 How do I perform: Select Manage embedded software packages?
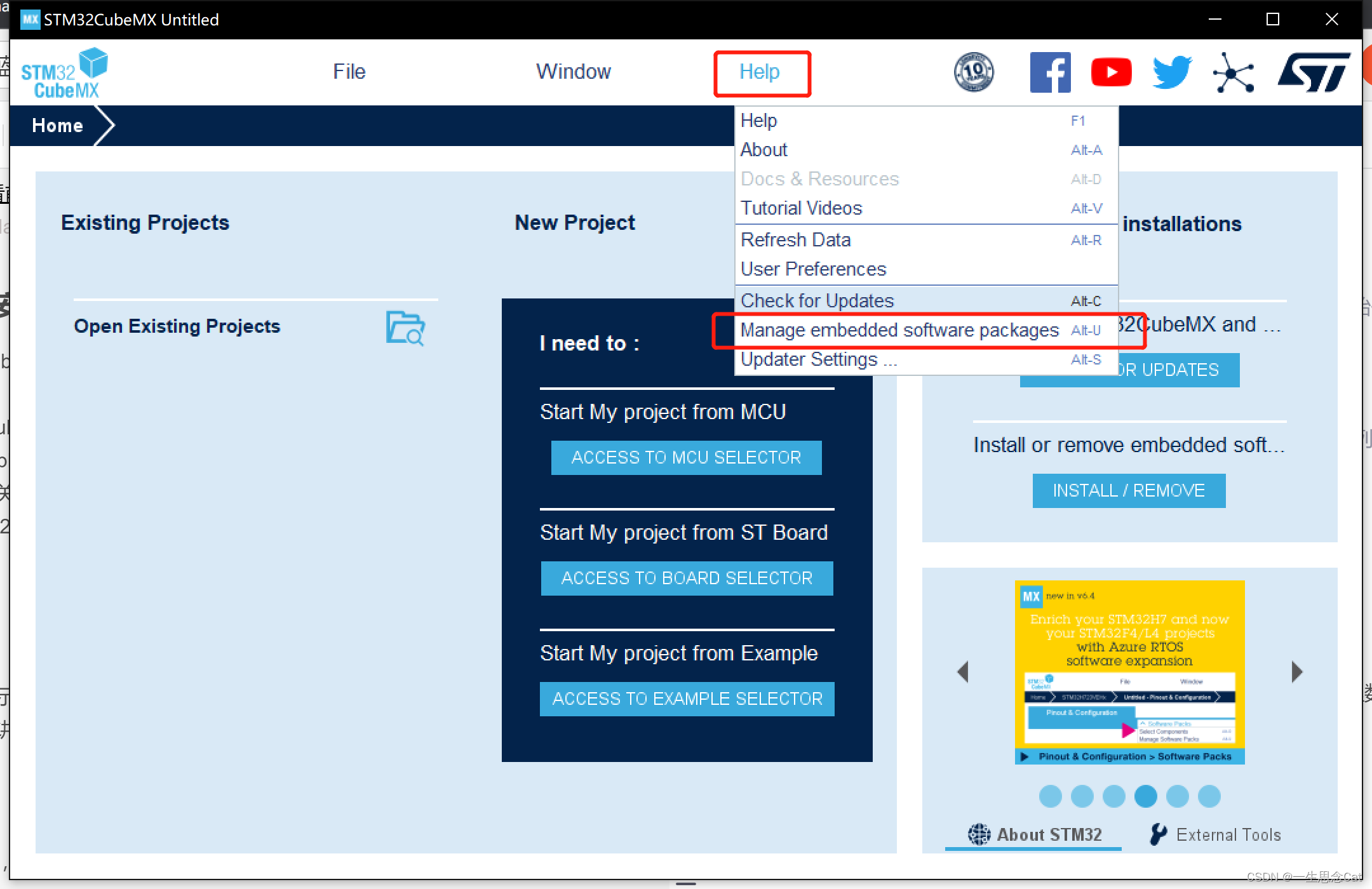pos(926,330)
